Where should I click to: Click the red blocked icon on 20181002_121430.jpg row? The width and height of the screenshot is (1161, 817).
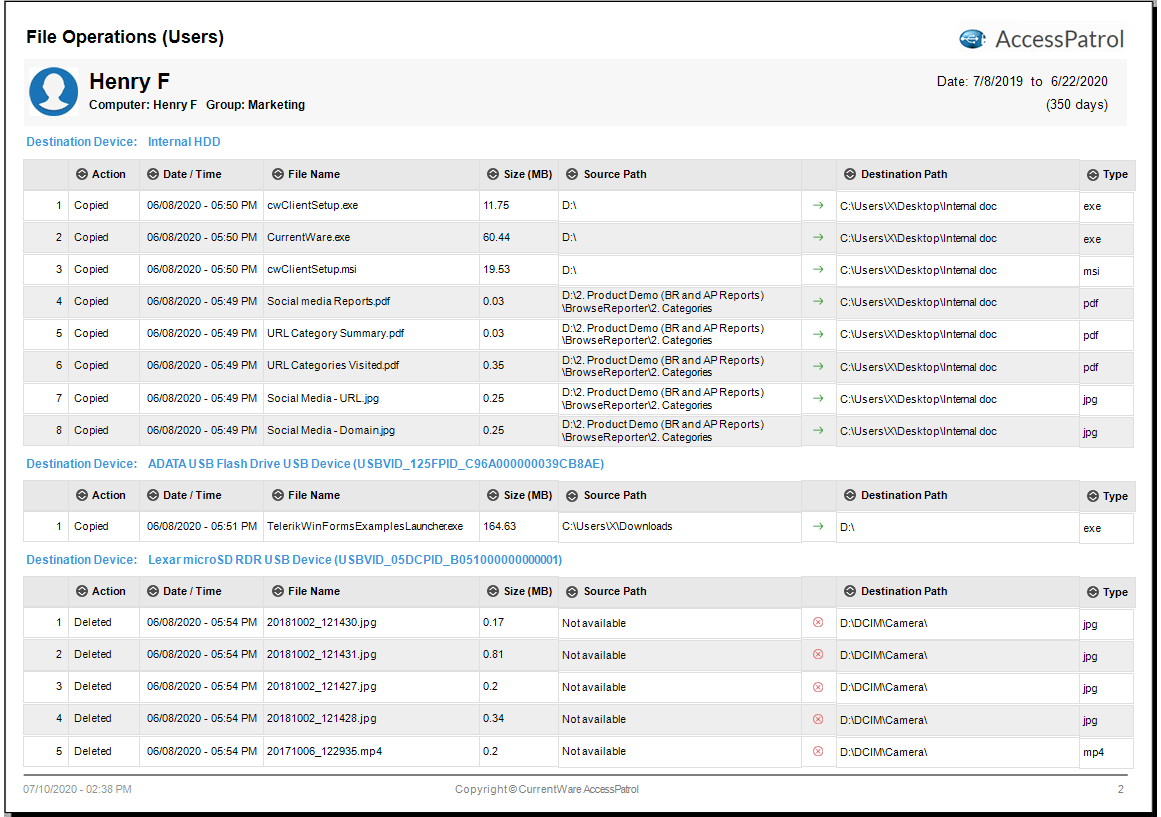tap(817, 622)
